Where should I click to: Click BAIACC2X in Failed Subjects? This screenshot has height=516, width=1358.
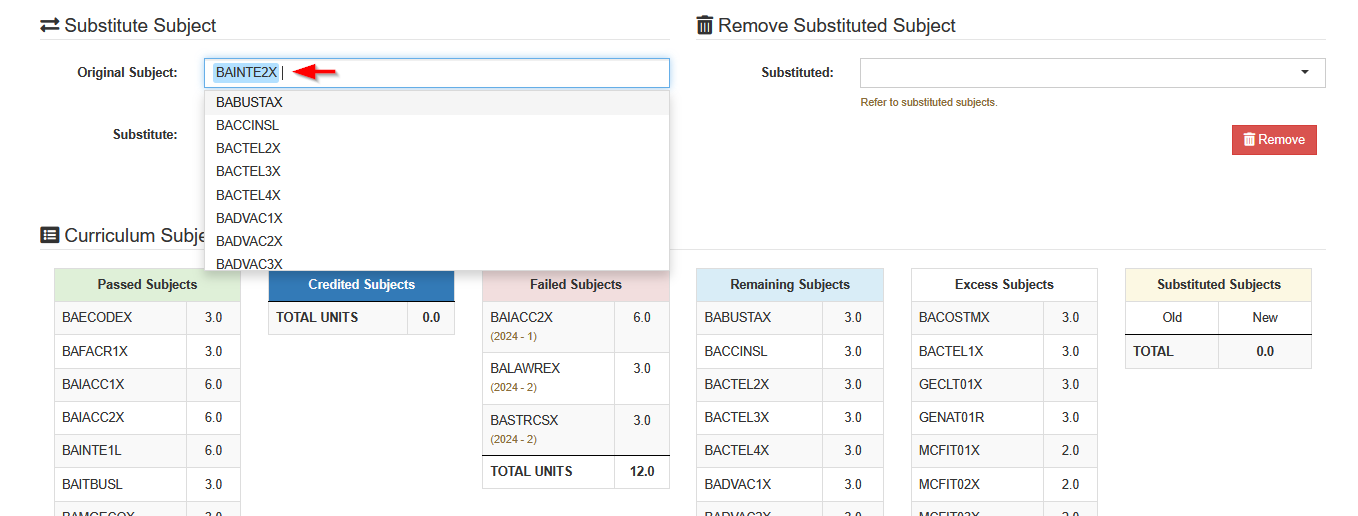coord(521,318)
